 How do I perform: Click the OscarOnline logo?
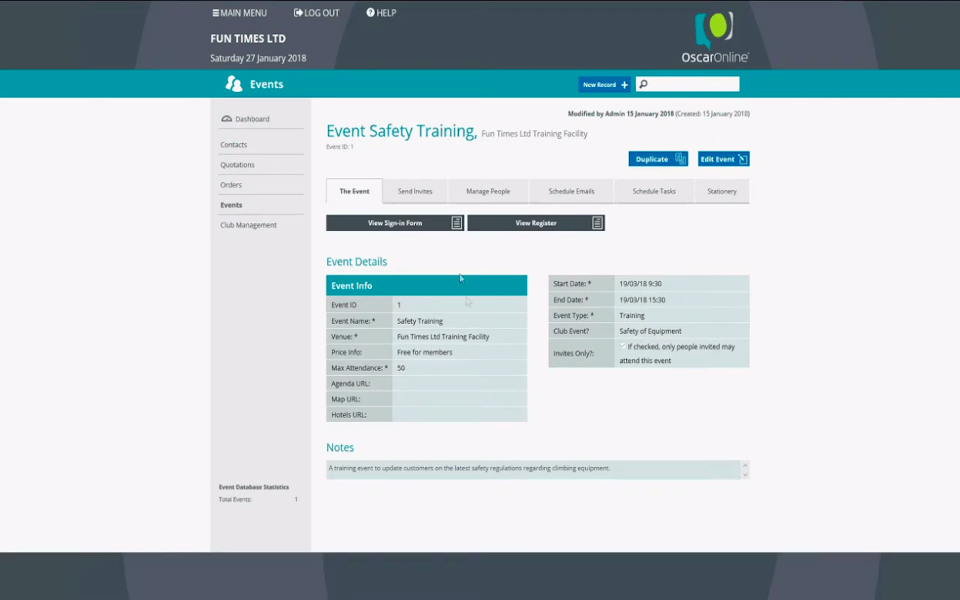coord(714,37)
